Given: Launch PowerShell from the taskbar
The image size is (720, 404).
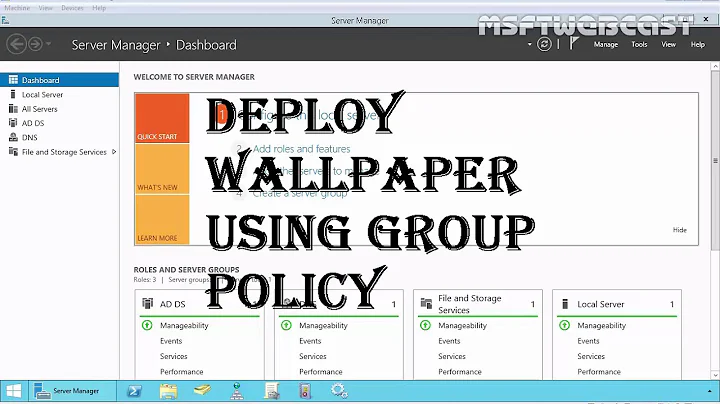Looking at the screenshot, I should [134, 391].
